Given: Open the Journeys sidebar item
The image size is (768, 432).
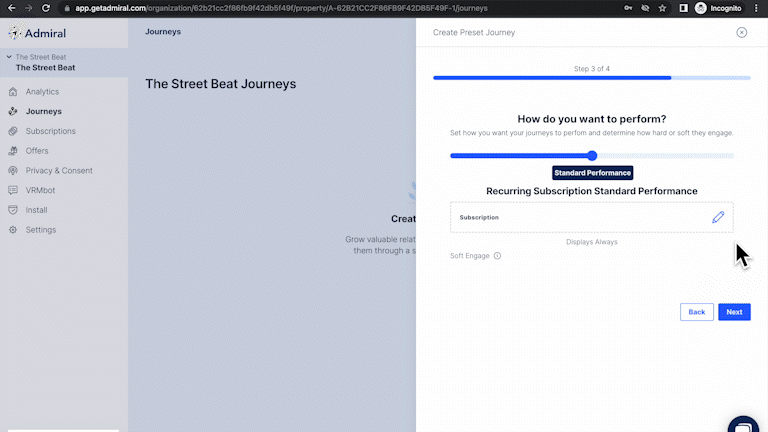Looking at the screenshot, I should pyautogui.click(x=44, y=111).
